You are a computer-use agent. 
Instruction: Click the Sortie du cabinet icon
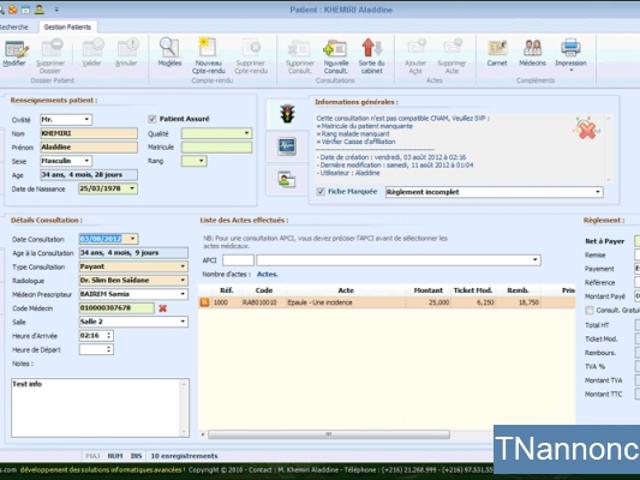[x=371, y=48]
